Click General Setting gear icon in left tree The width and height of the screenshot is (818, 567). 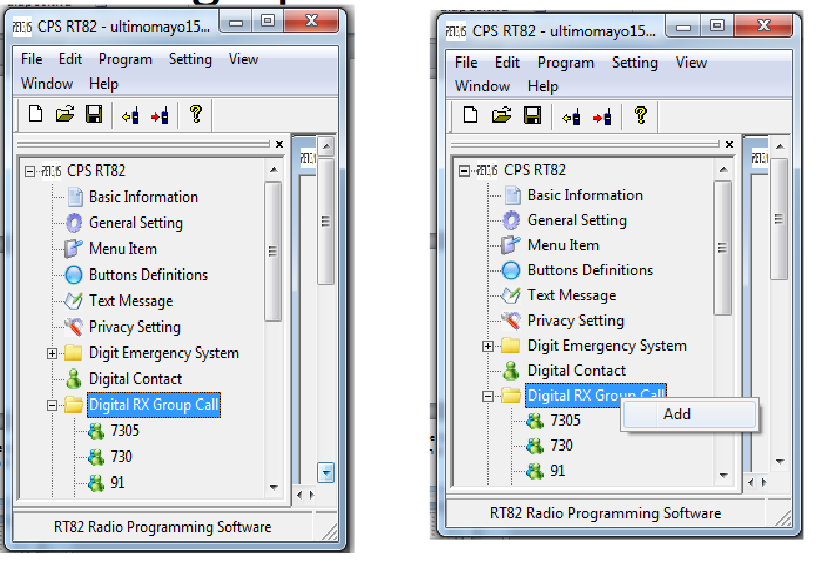coord(74,223)
